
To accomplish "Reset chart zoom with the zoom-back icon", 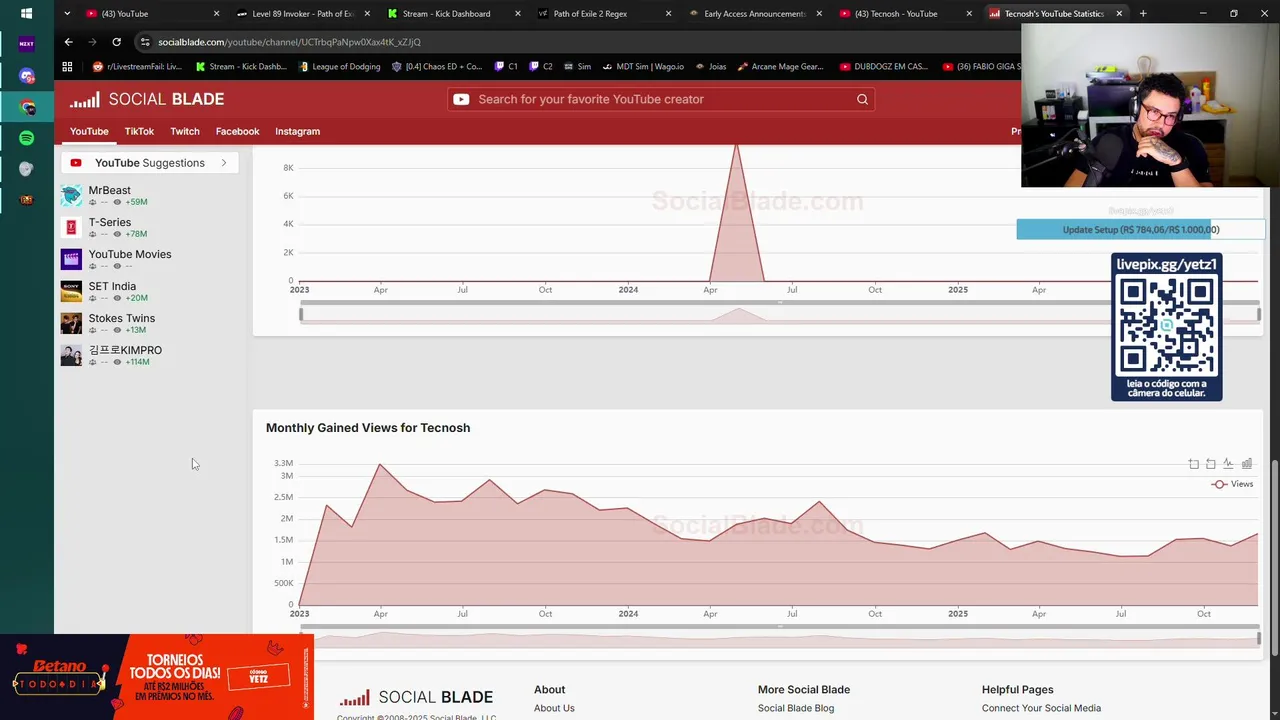I will pyautogui.click(x=1210, y=464).
